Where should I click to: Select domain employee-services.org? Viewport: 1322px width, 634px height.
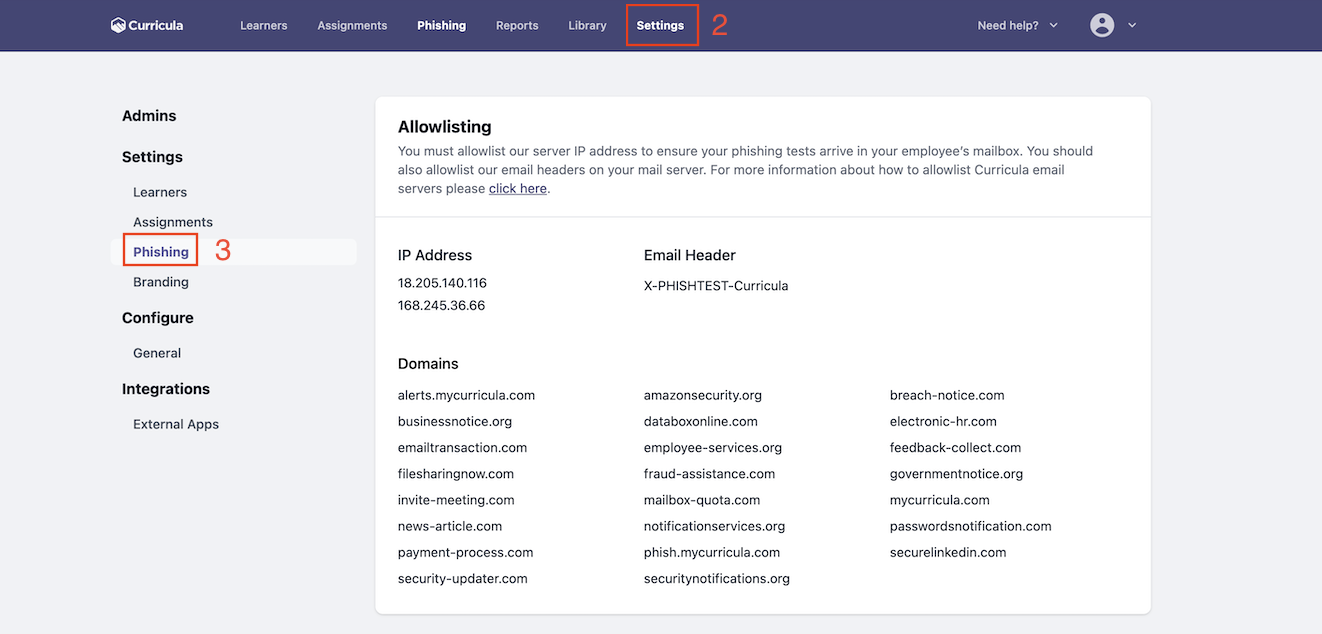tap(713, 447)
